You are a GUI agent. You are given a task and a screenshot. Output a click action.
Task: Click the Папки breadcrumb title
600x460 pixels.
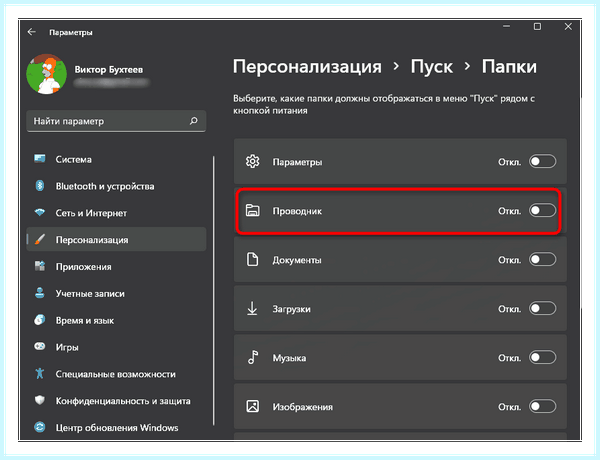(x=509, y=67)
